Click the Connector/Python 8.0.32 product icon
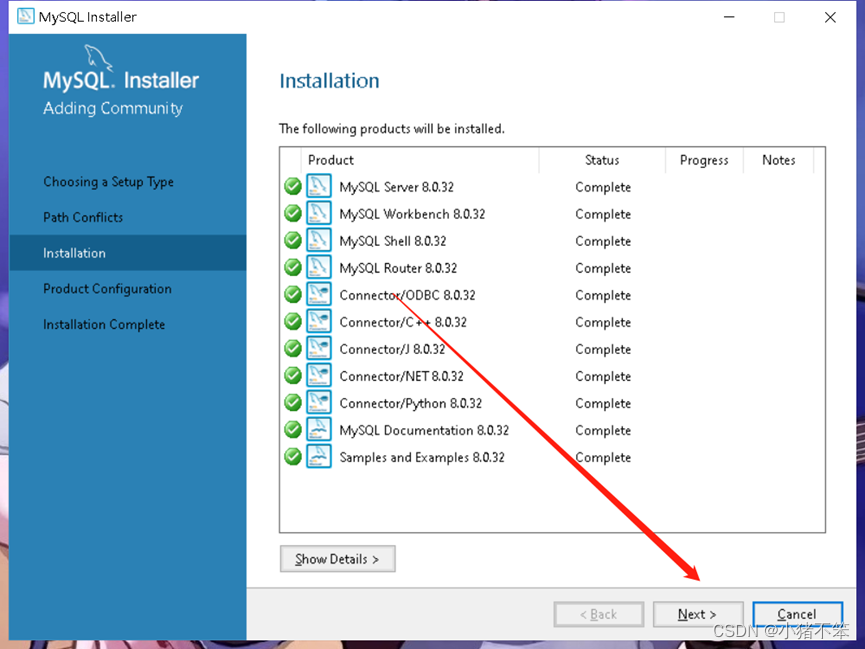 (319, 403)
